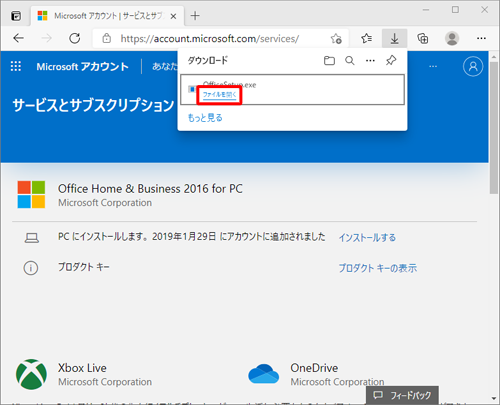The image size is (500, 405).
Task: Open the あなた navigation menu item
Action: coord(165,66)
